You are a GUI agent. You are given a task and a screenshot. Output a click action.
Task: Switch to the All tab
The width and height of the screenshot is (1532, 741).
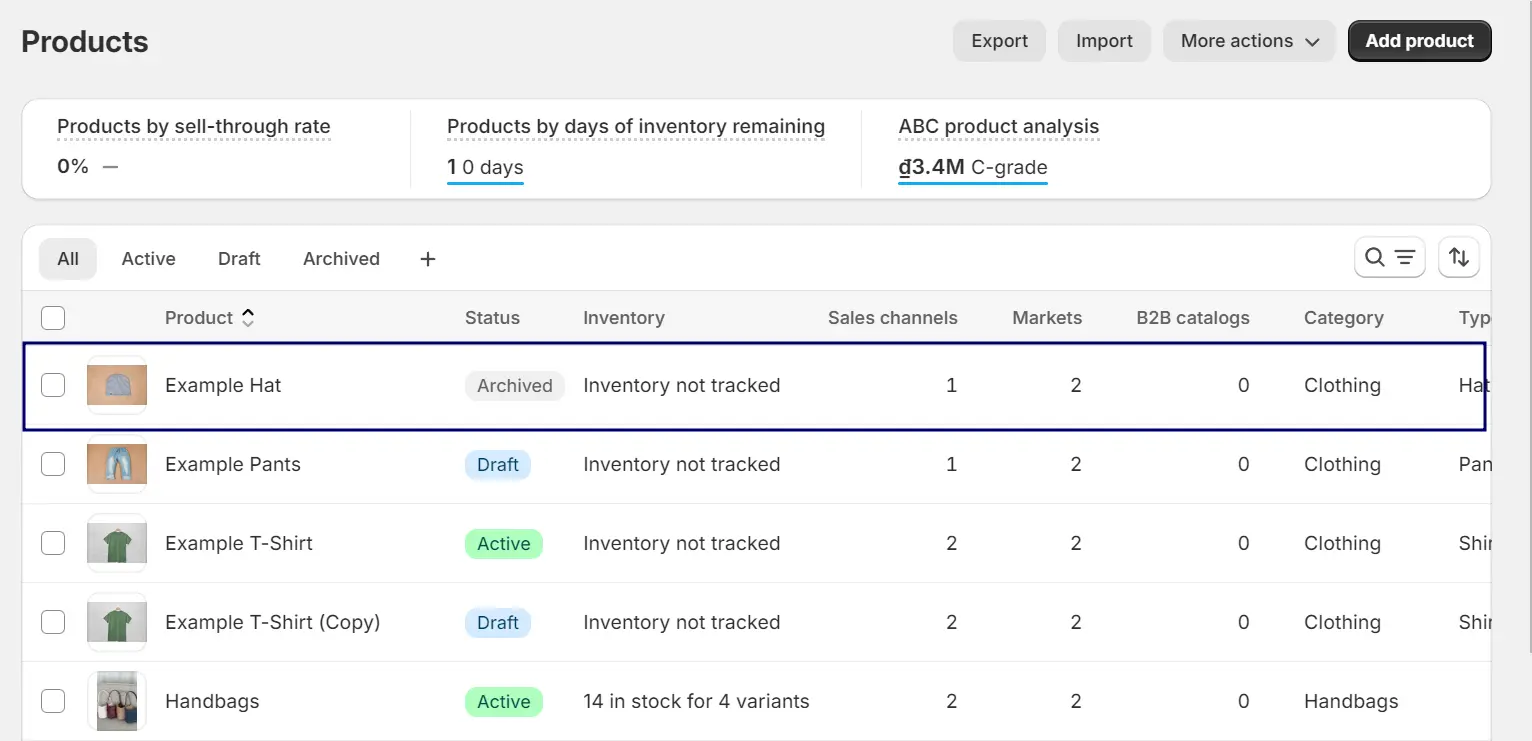click(x=68, y=259)
